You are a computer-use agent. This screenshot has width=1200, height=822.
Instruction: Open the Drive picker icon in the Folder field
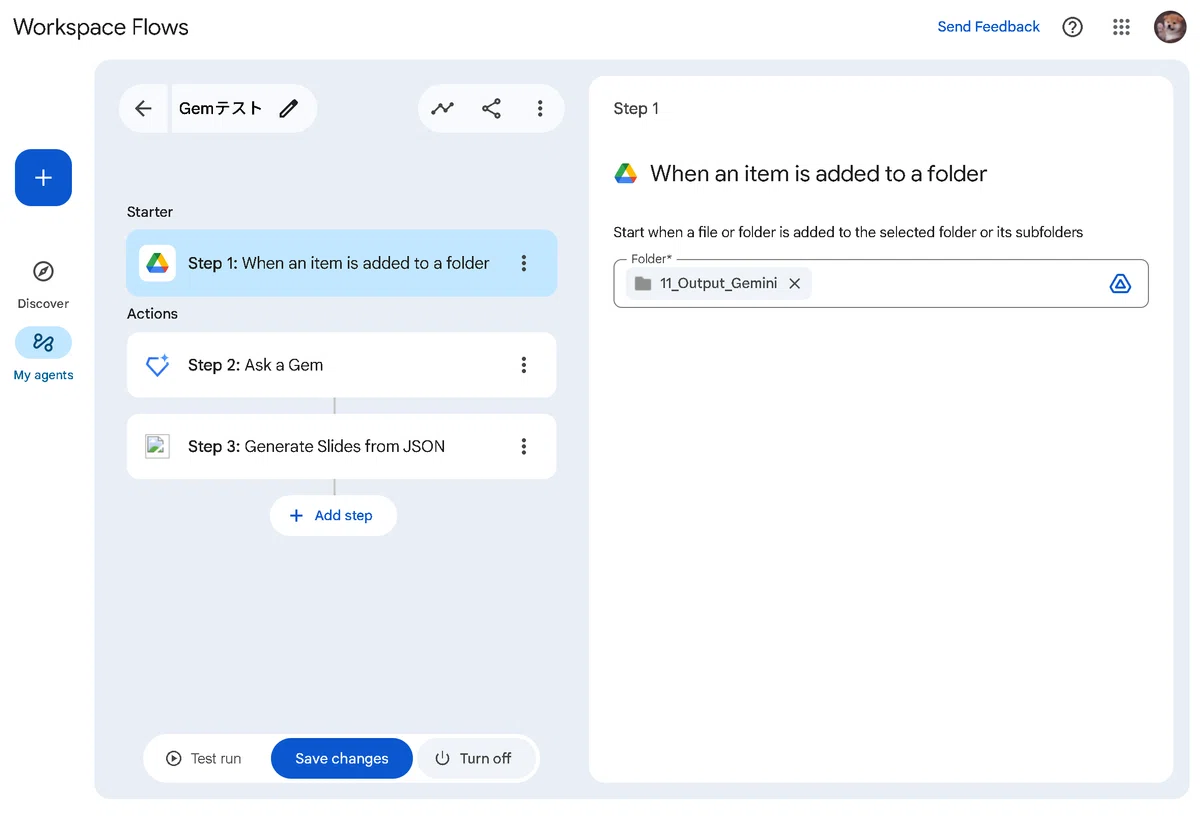[1120, 283]
